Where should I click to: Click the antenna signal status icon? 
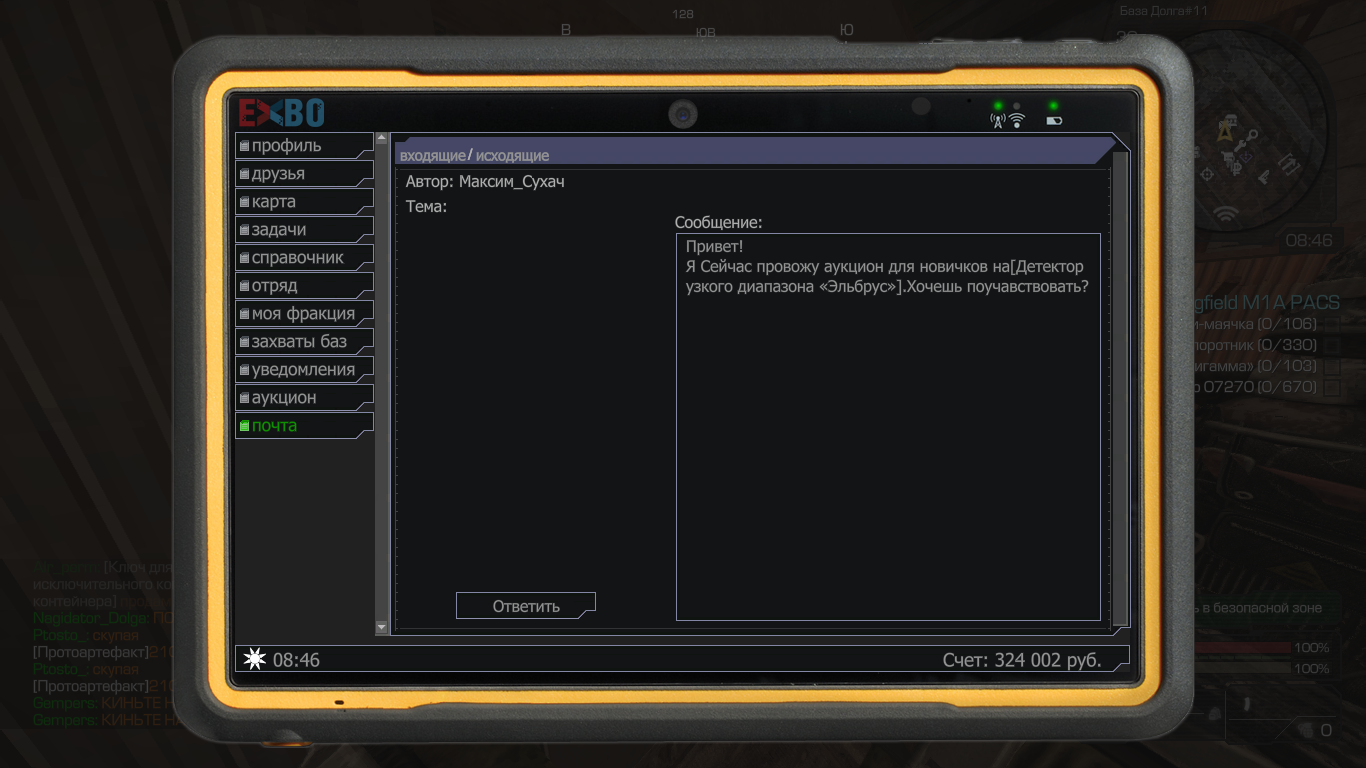click(997, 121)
